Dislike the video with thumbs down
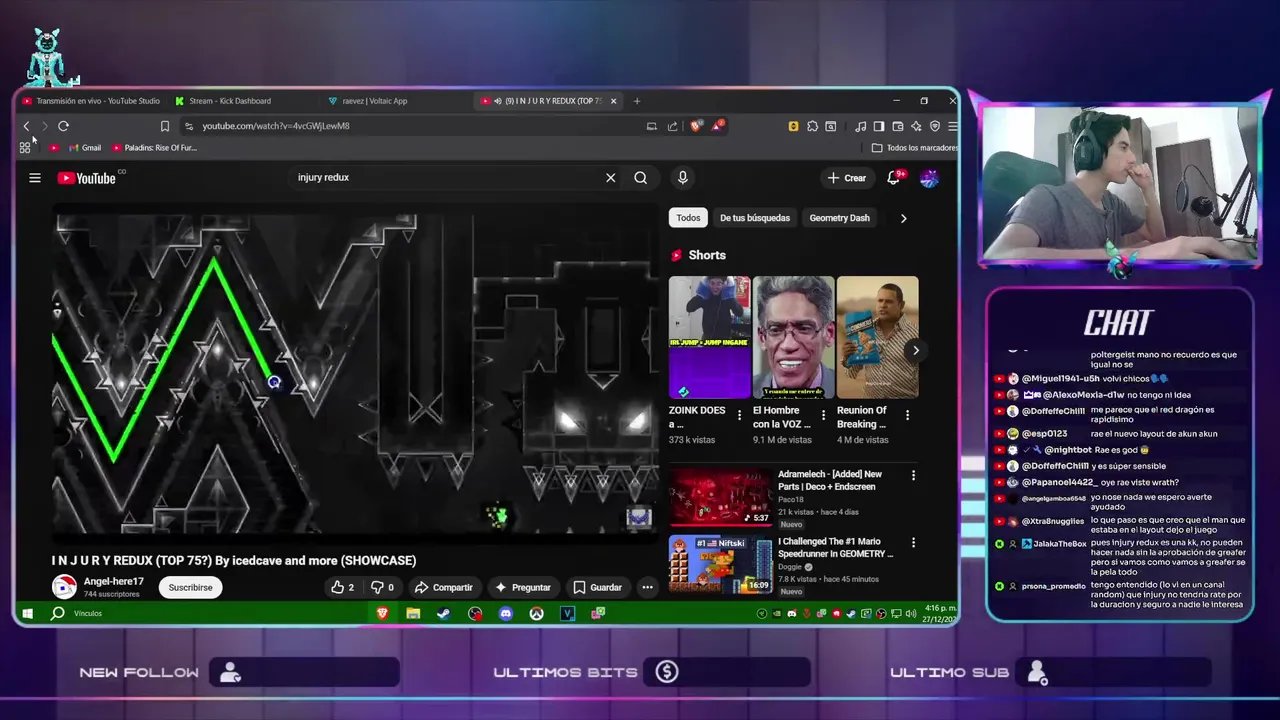The height and width of the screenshot is (720, 1280). coord(382,587)
